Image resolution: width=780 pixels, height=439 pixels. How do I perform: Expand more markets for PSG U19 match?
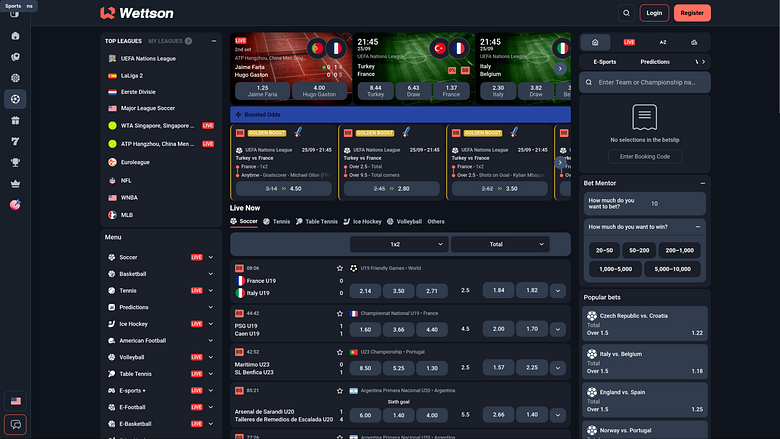(558, 329)
